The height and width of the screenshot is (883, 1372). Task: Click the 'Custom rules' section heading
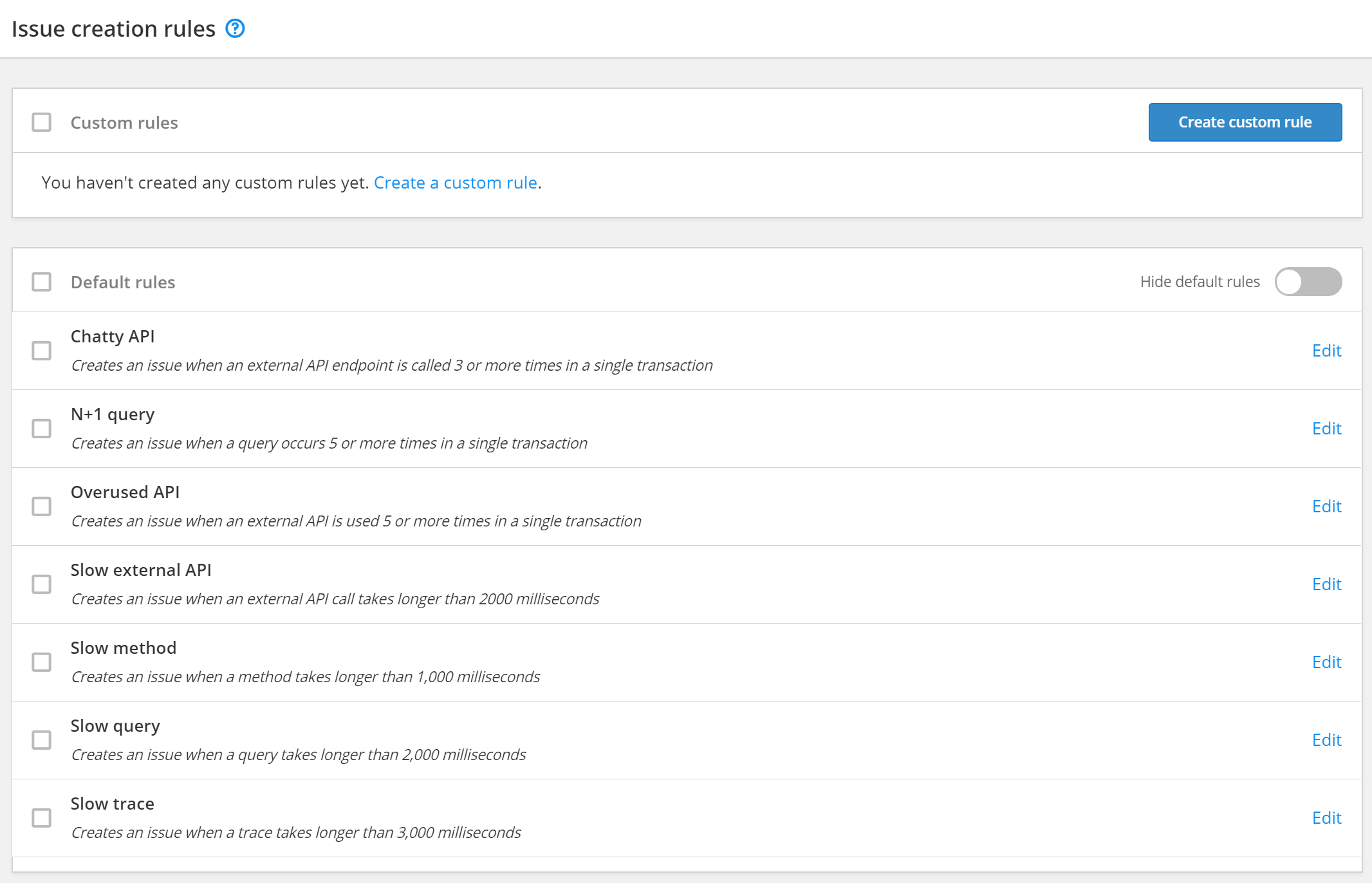(x=124, y=122)
